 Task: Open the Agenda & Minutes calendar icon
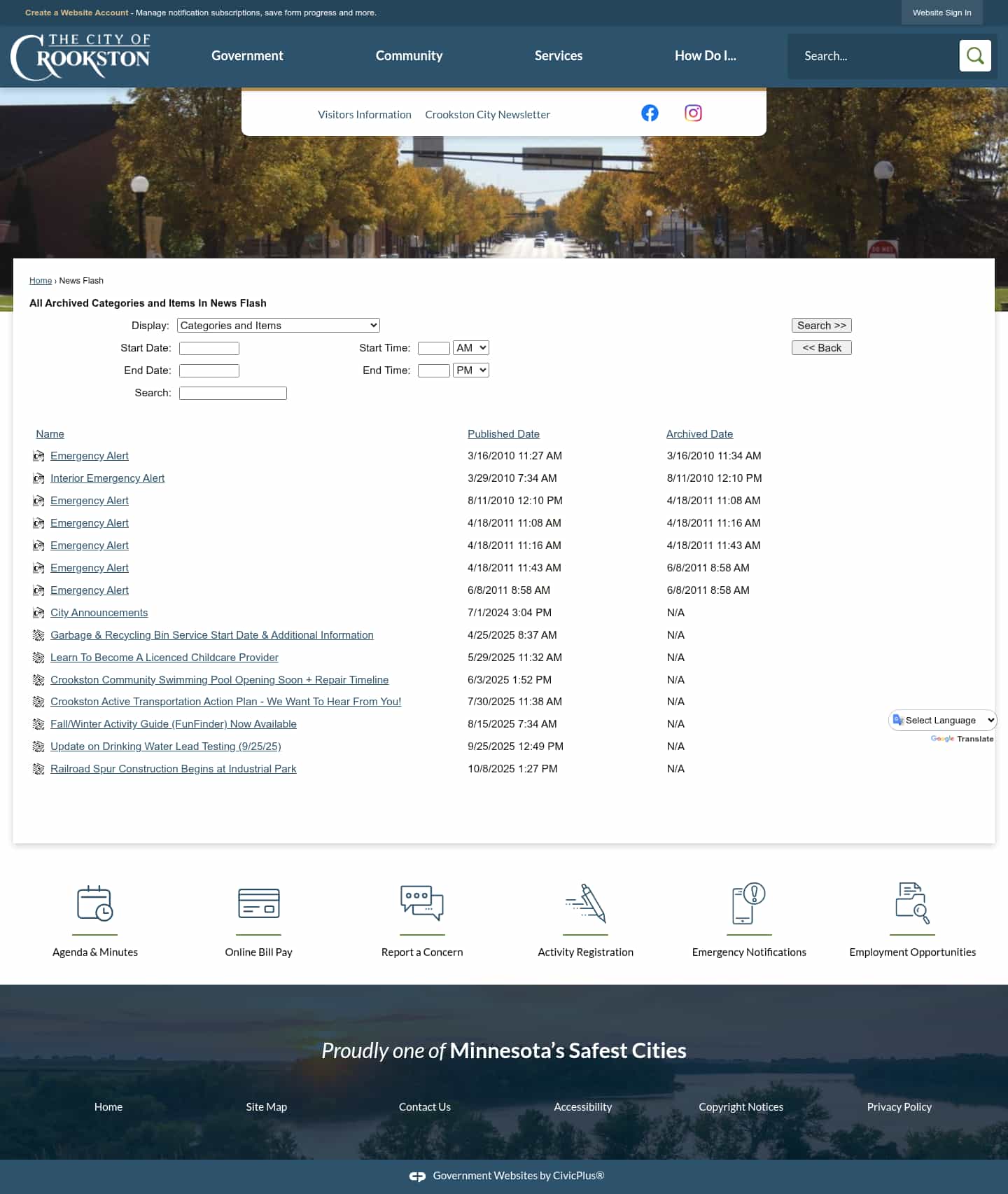click(95, 903)
